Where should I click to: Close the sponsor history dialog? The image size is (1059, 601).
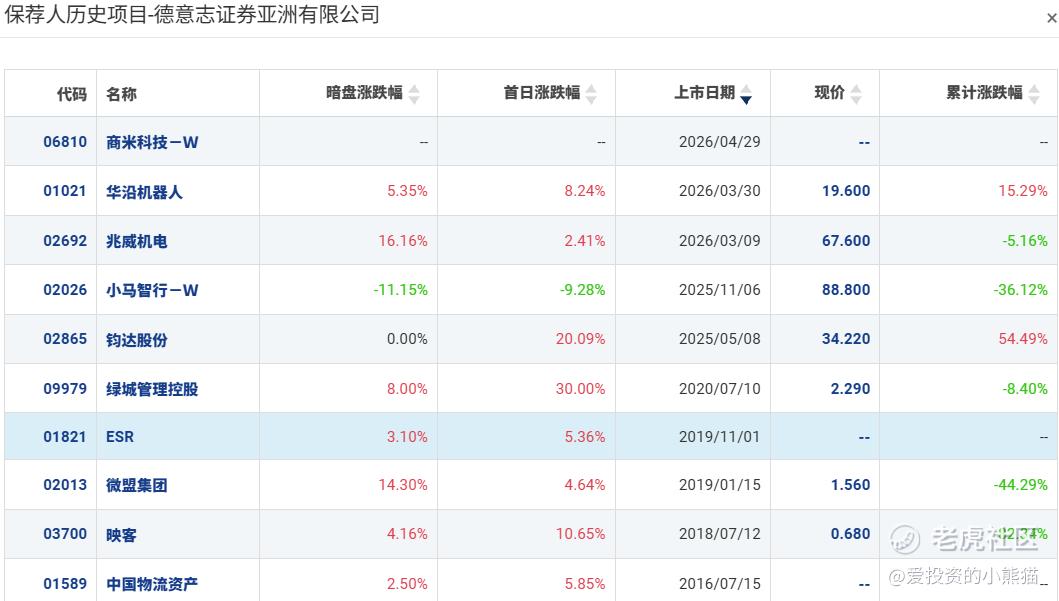1051,18
